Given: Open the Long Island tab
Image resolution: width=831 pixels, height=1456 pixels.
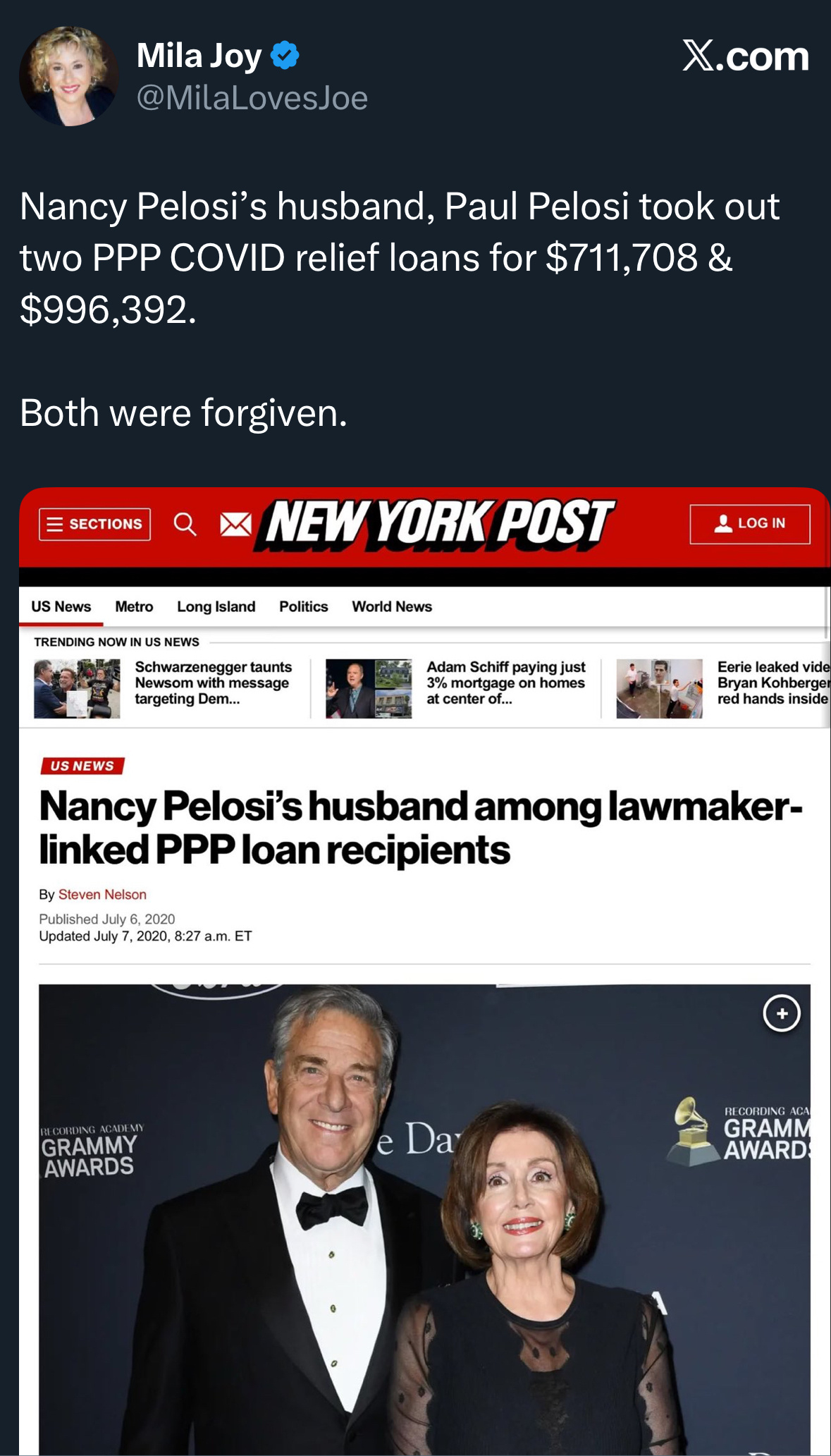Looking at the screenshot, I should (x=216, y=606).
